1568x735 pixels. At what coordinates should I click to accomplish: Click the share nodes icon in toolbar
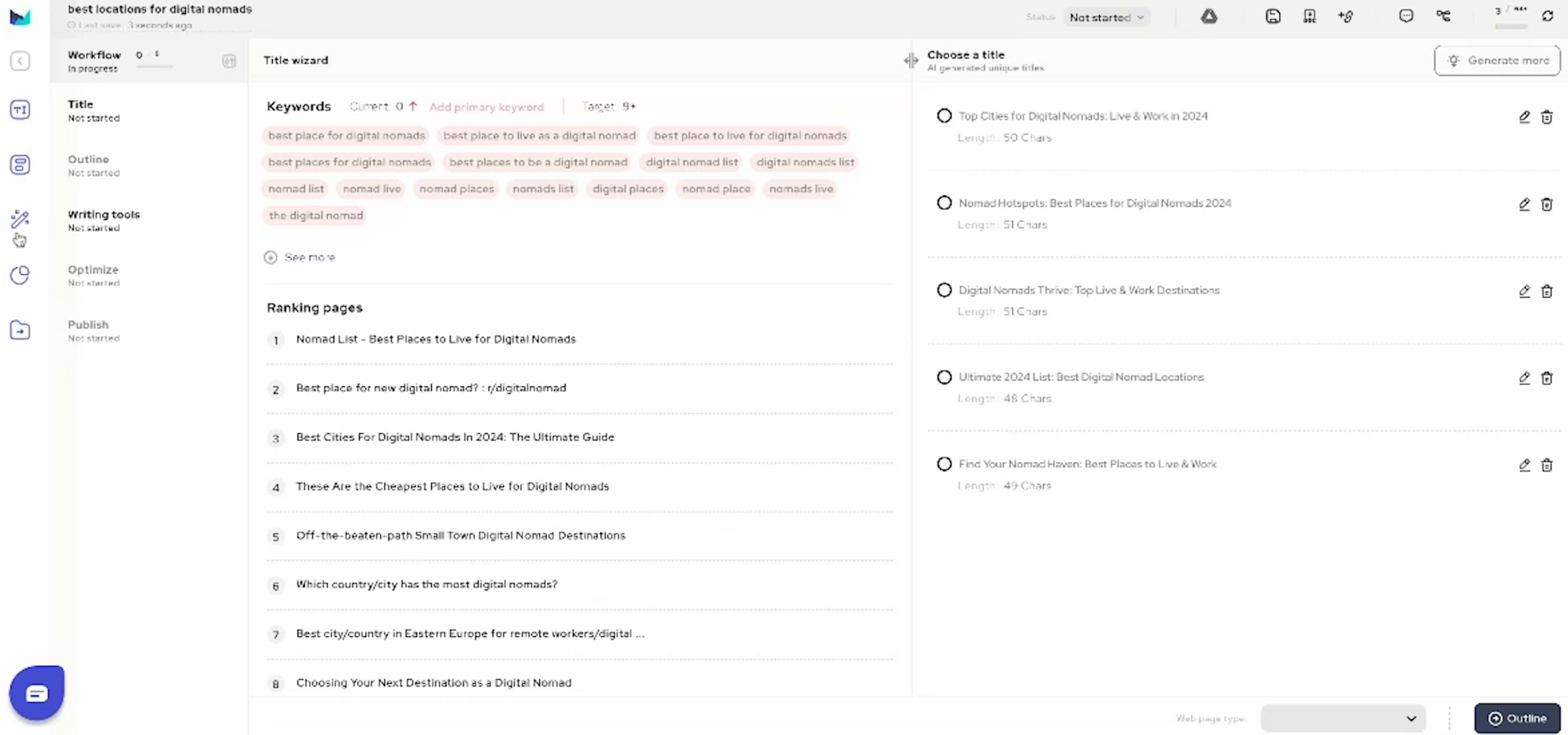pyautogui.click(x=1443, y=17)
